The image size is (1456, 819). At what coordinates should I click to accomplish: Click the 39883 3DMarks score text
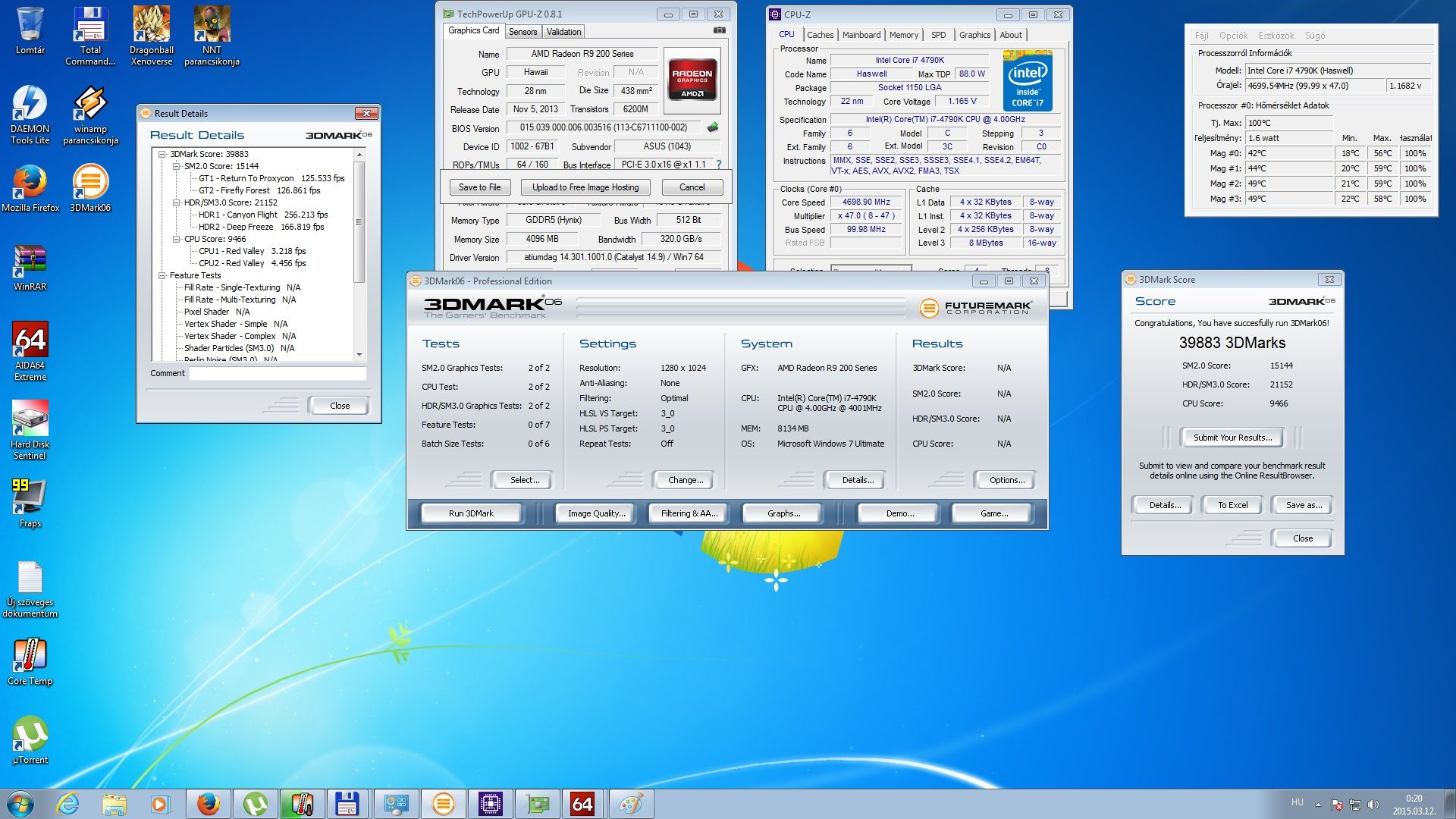[x=1232, y=343]
